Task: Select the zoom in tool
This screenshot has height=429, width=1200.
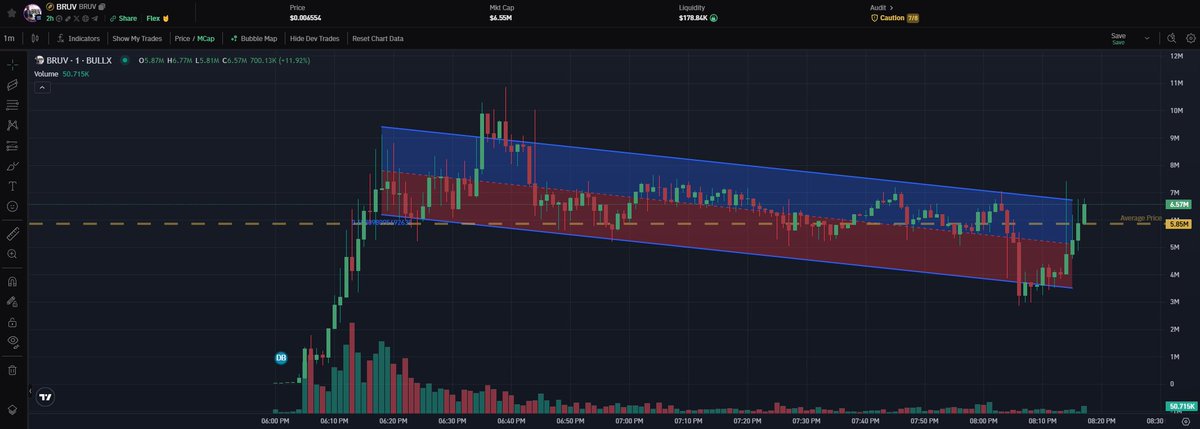Action: [12, 254]
